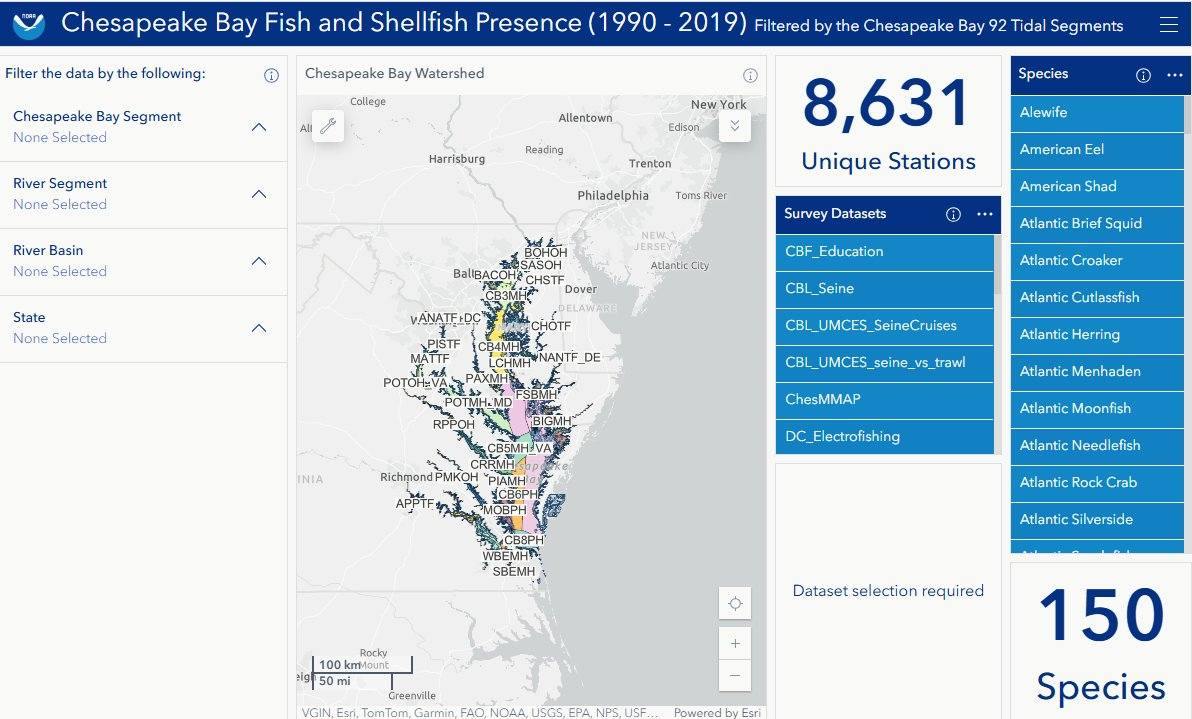Image resolution: width=1192 pixels, height=719 pixels.
Task: Click the find my location icon
Action: (x=734, y=603)
